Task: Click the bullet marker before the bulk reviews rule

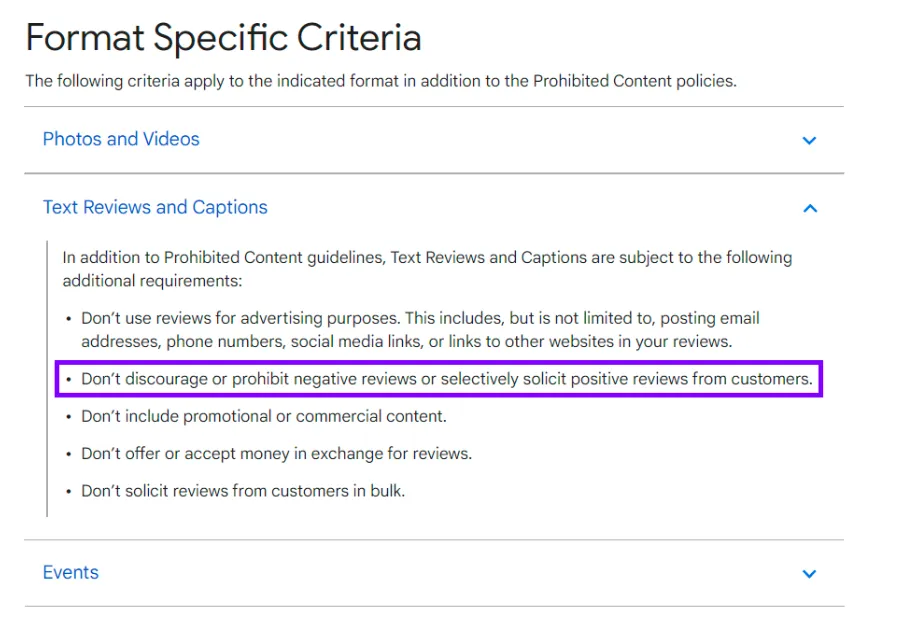Action: [x=68, y=491]
